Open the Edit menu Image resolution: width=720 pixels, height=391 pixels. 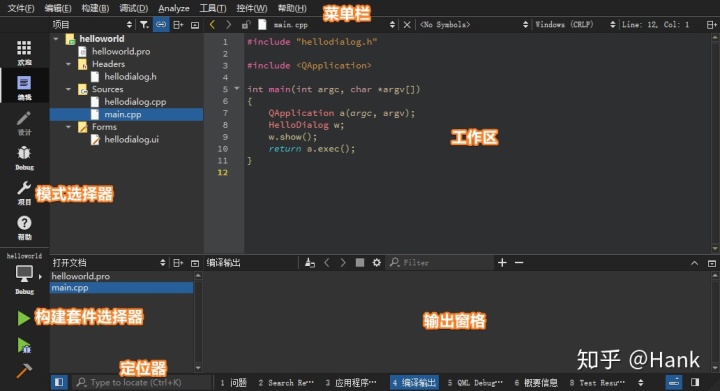[58, 8]
